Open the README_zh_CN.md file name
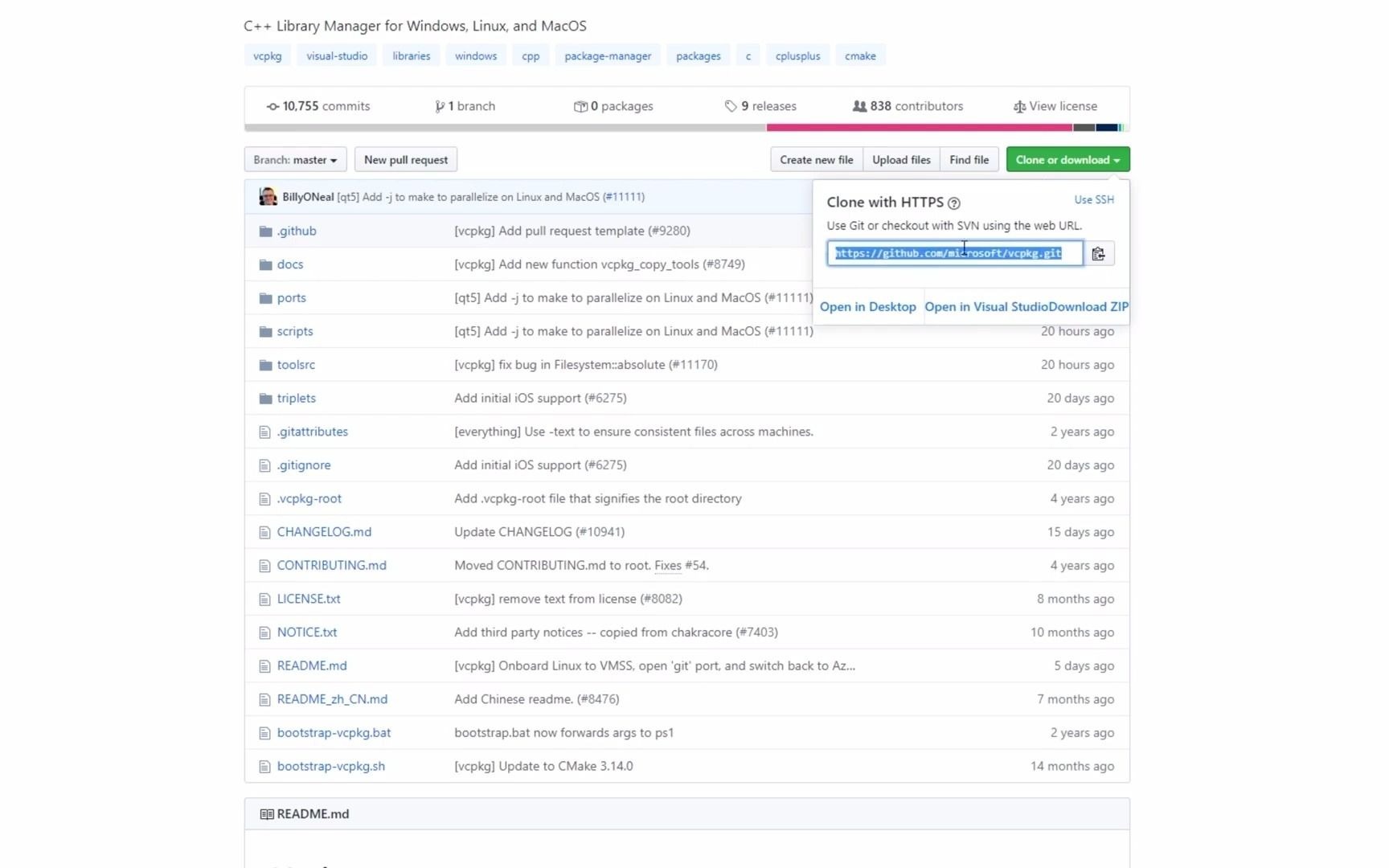 (332, 700)
